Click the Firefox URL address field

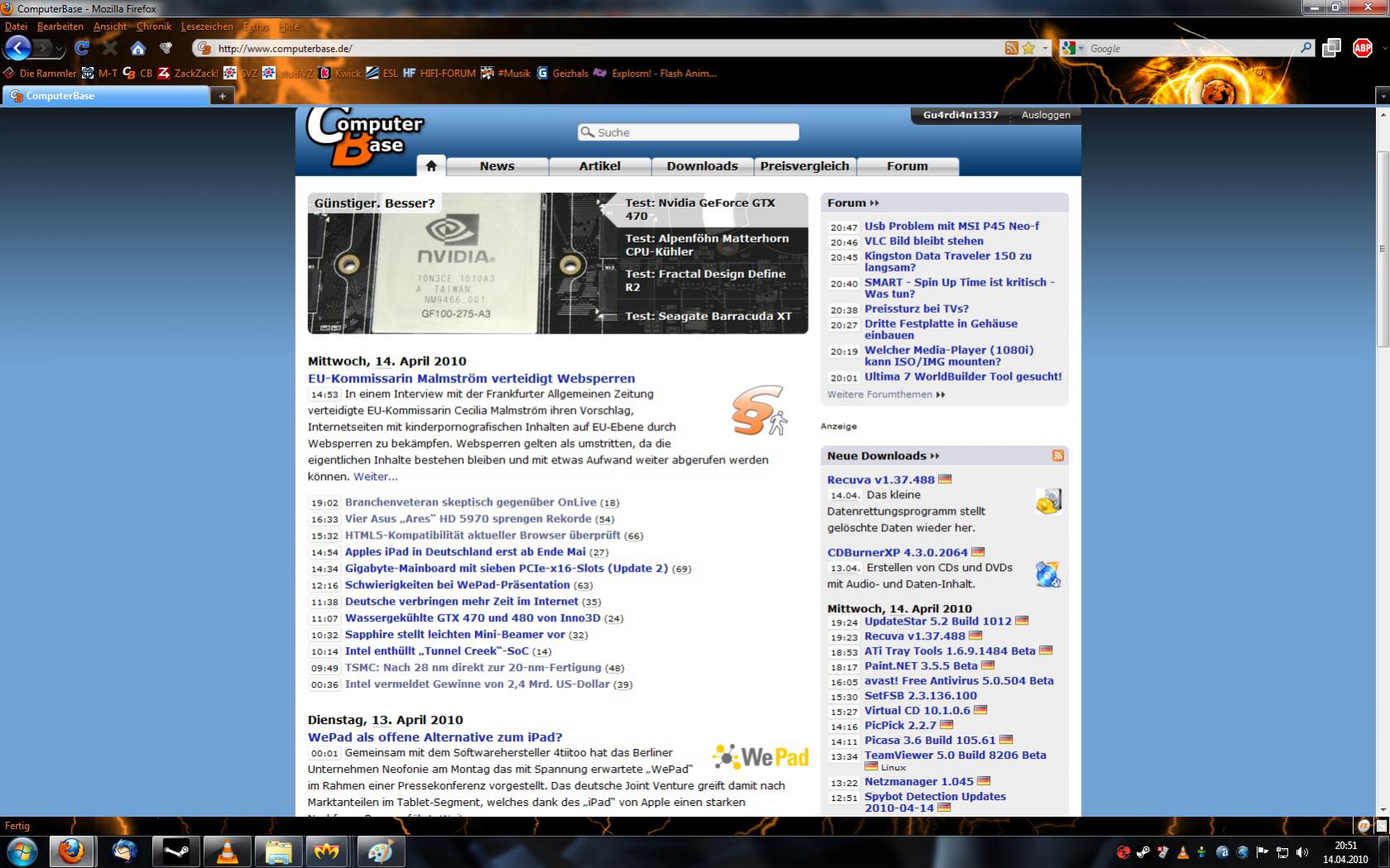(608, 49)
